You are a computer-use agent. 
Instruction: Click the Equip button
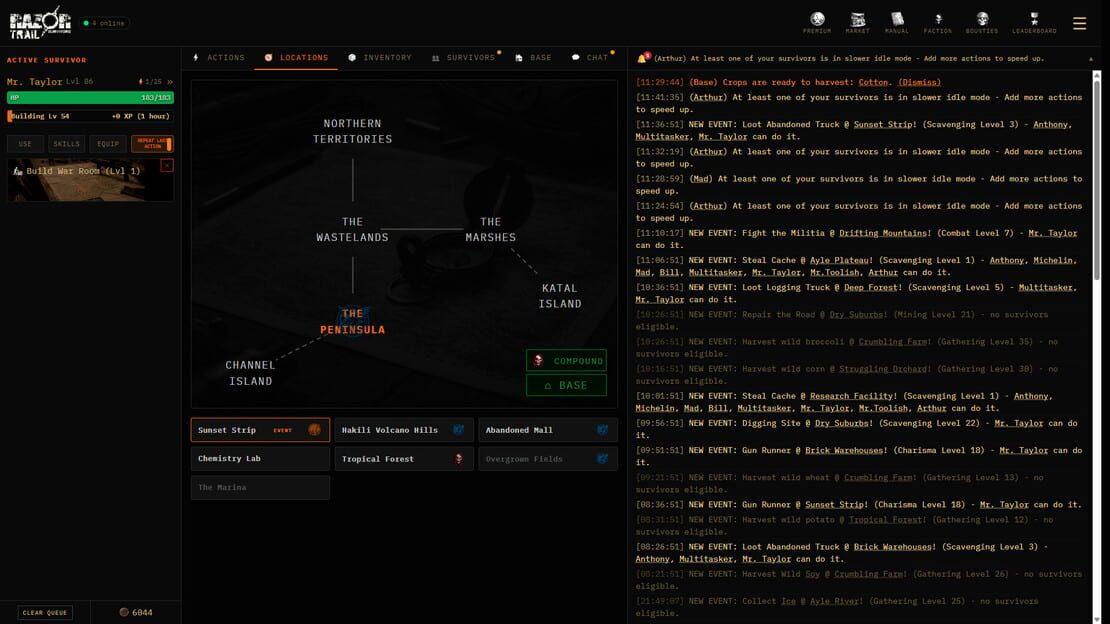click(108, 144)
